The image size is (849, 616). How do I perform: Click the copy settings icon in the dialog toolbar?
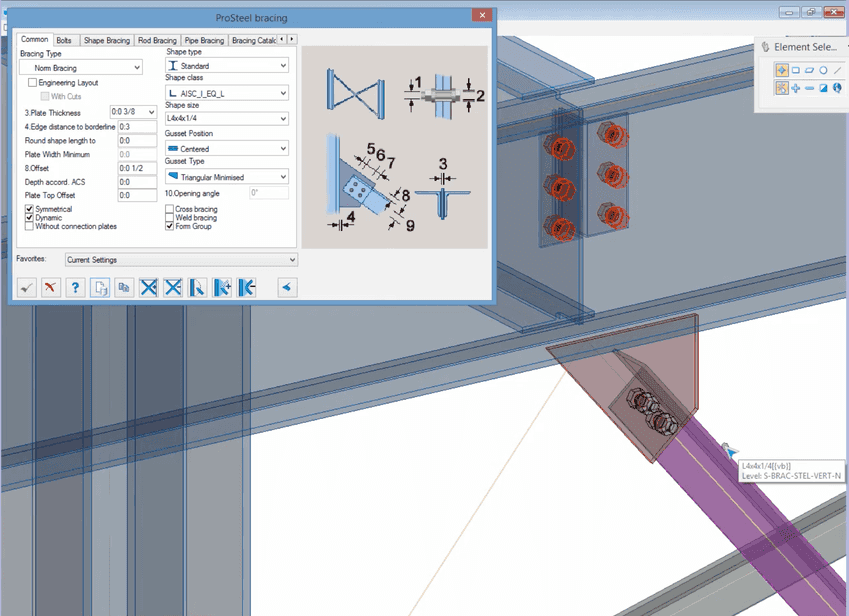click(99, 287)
